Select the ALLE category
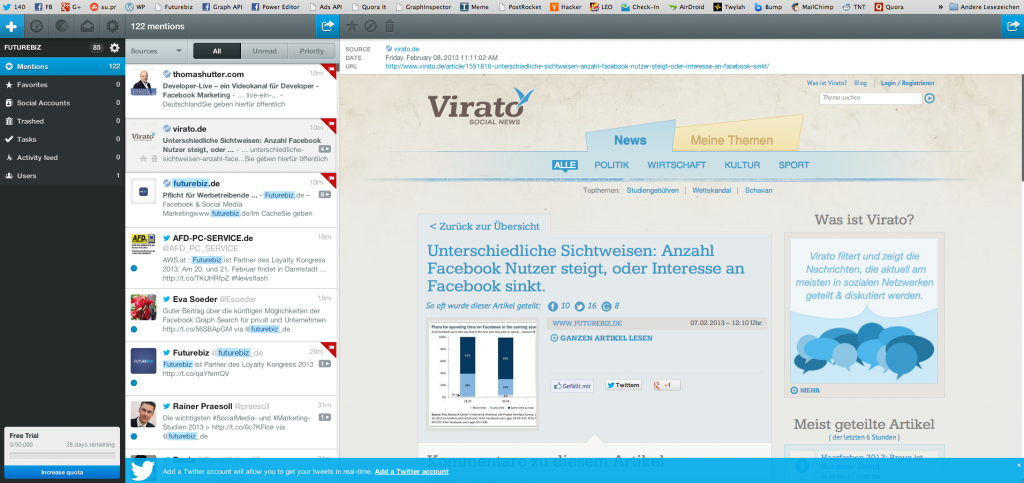Screen dimensions: 1024x483 coord(564,165)
